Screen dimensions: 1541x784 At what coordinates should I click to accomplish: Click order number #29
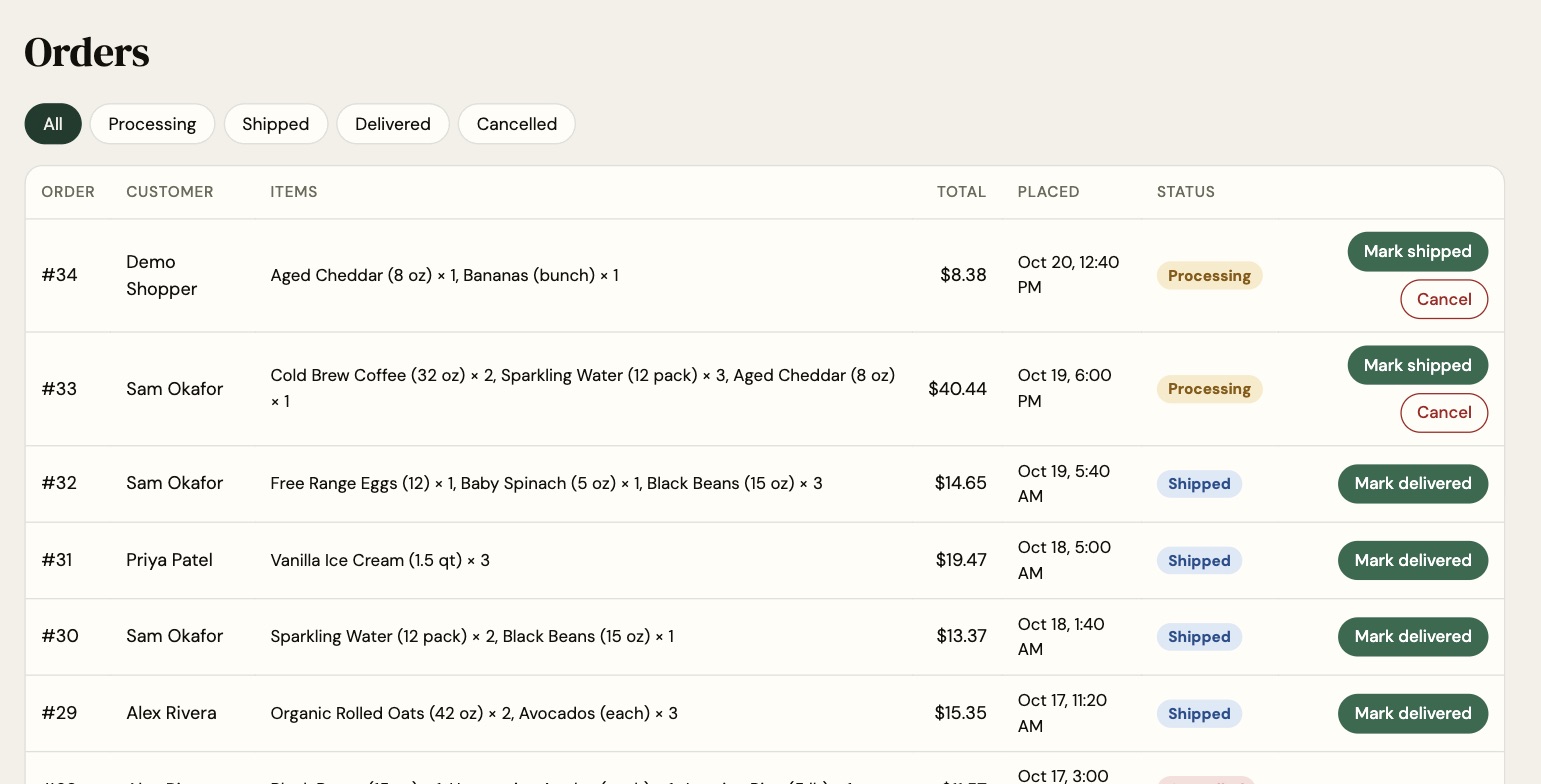point(59,713)
